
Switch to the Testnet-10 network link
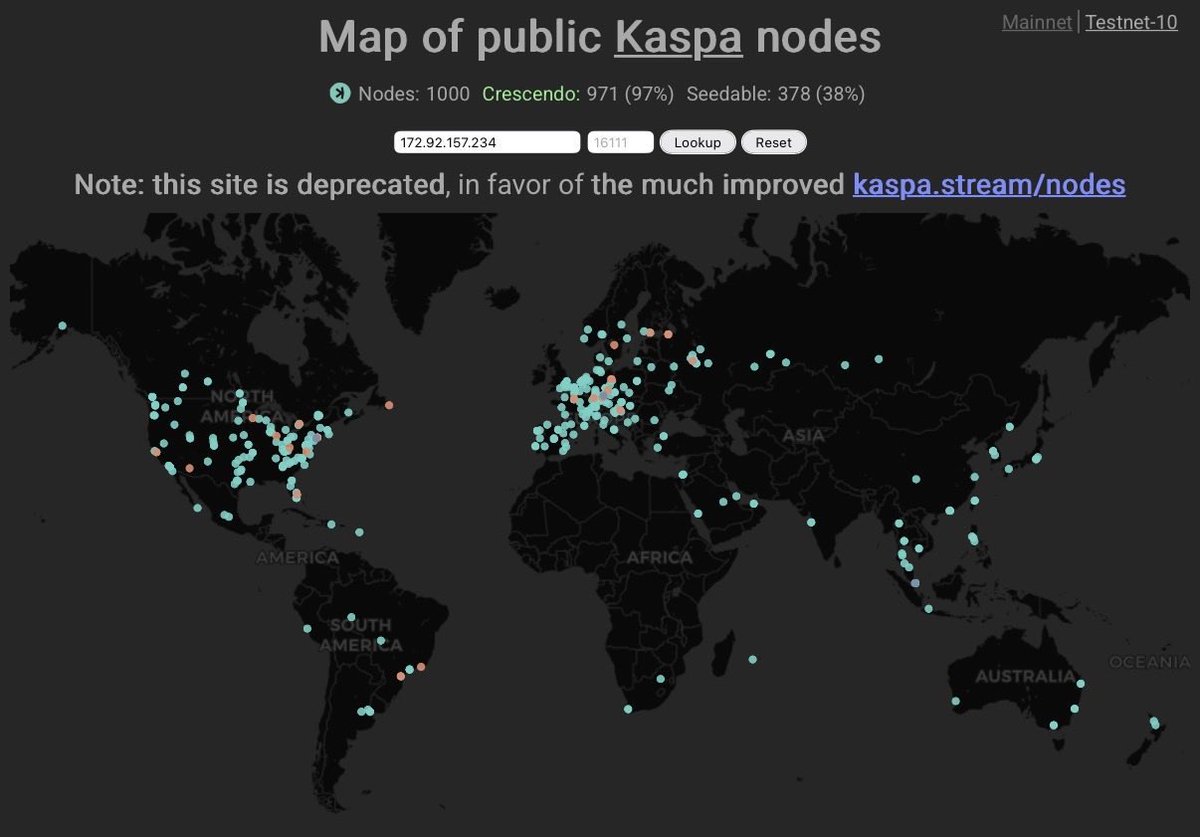click(x=1132, y=22)
